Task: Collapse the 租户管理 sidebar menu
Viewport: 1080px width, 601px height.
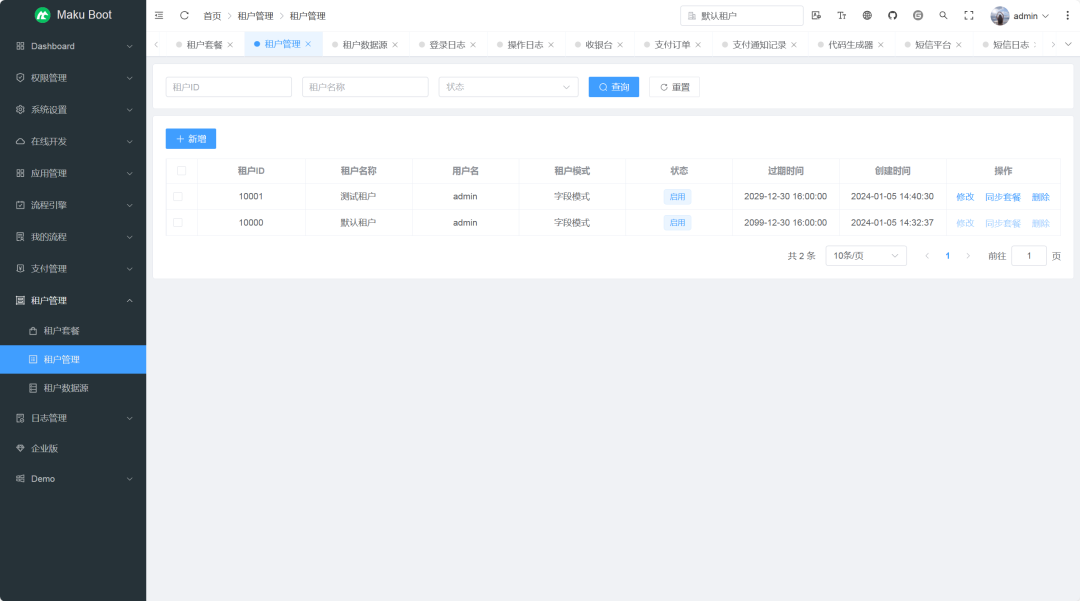Action: [73, 300]
